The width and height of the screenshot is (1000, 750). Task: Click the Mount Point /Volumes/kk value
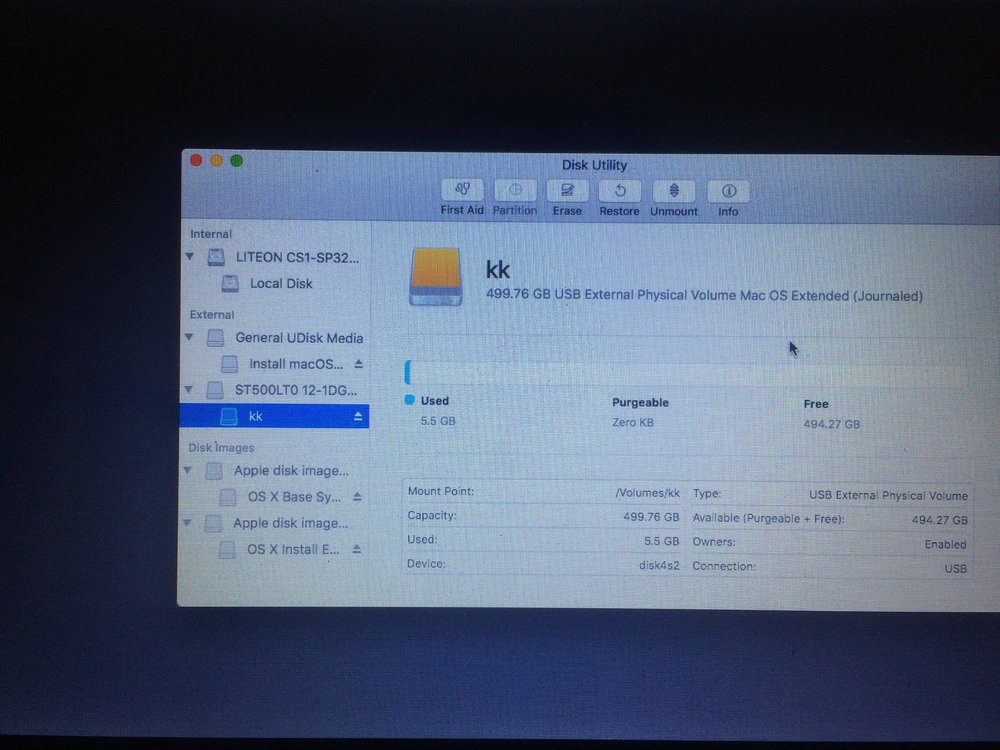tap(647, 493)
